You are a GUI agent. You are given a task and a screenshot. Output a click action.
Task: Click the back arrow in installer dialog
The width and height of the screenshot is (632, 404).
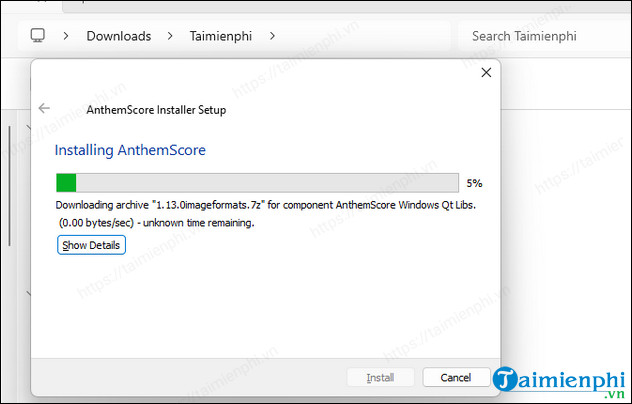click(44, 109)
